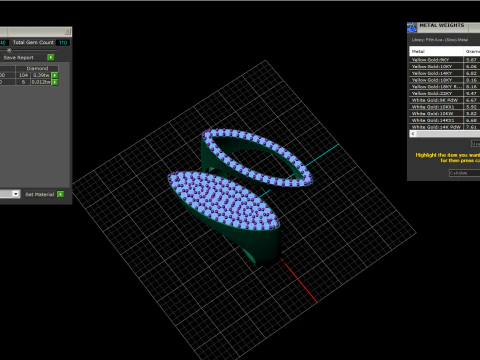This screenshot has width=480, height=360.
Task: Select the Yellow Gold 10KY row
Action: [x=445, y=66]
